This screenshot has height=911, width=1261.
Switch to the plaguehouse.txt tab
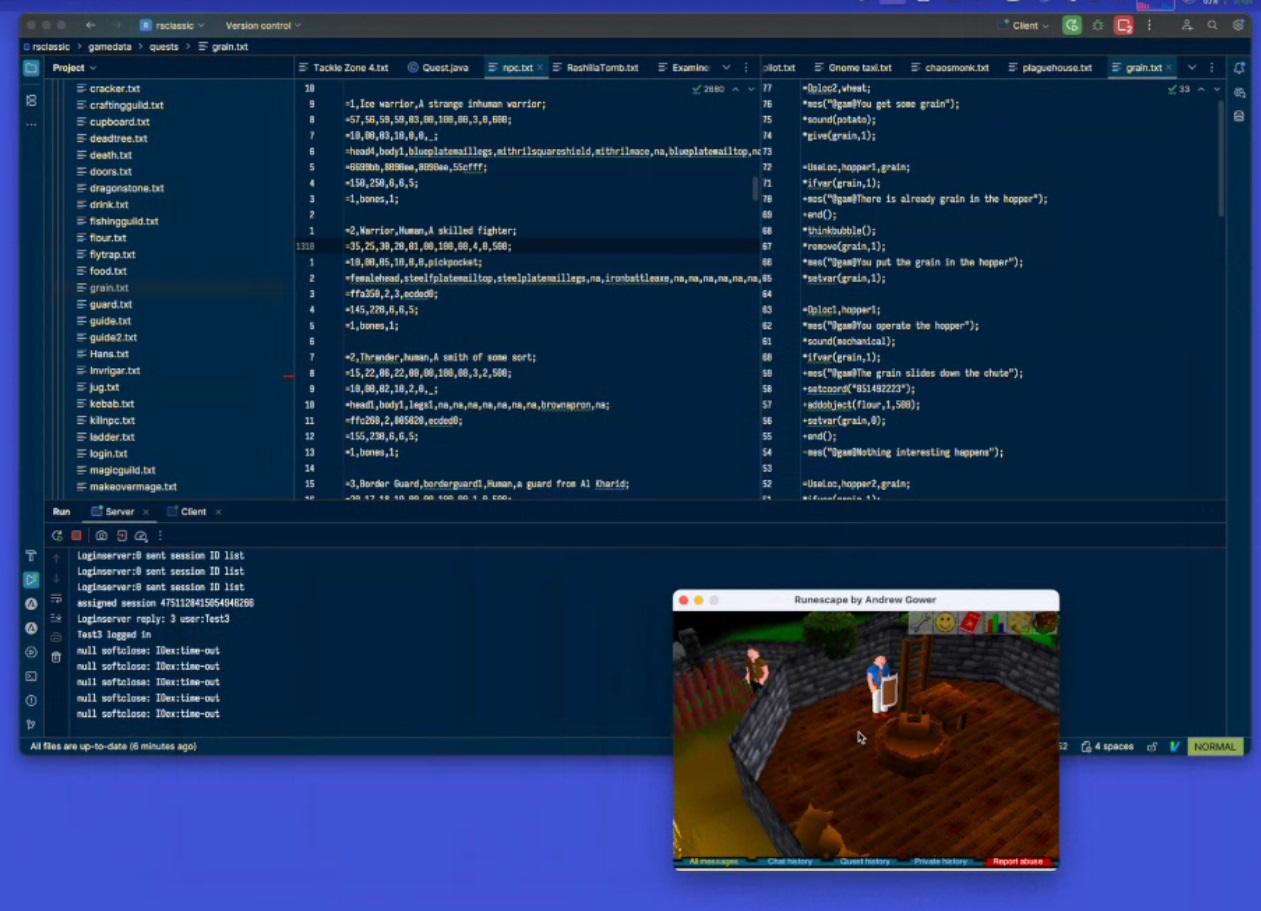1048,68
